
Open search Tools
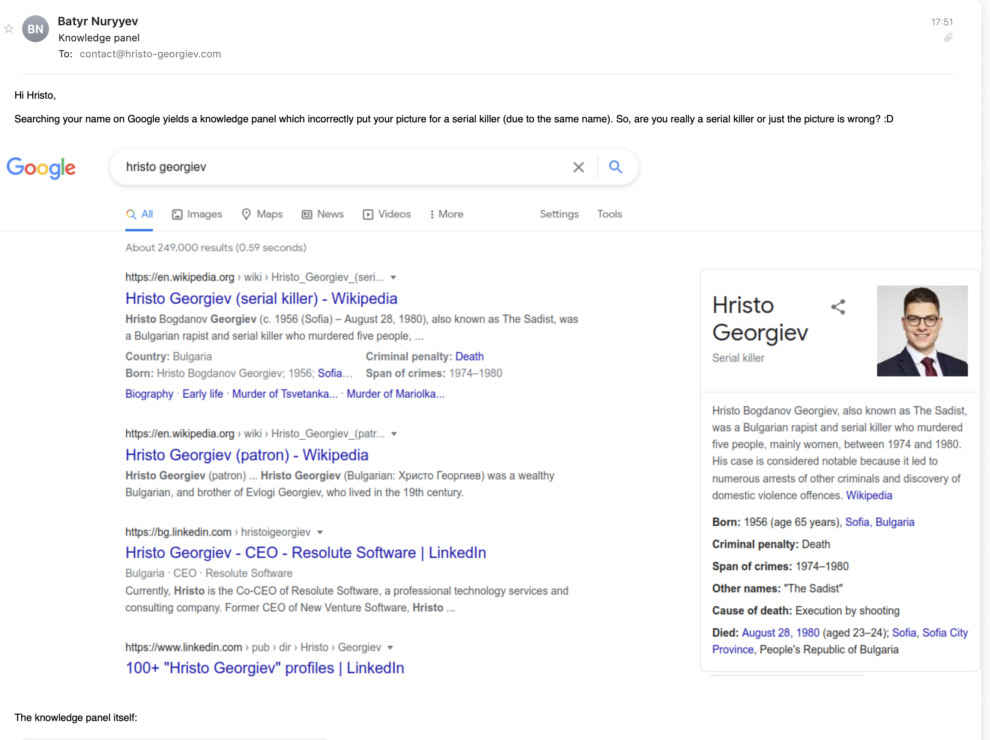pyautogui.click(x=610, y=214)
